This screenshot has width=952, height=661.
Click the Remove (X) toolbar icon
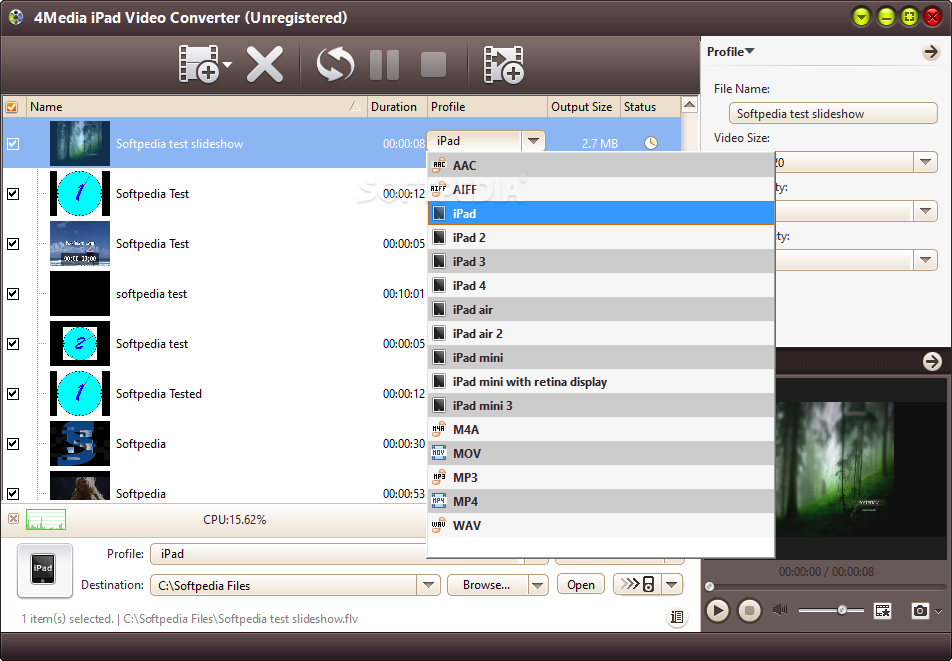pos(265,64)
